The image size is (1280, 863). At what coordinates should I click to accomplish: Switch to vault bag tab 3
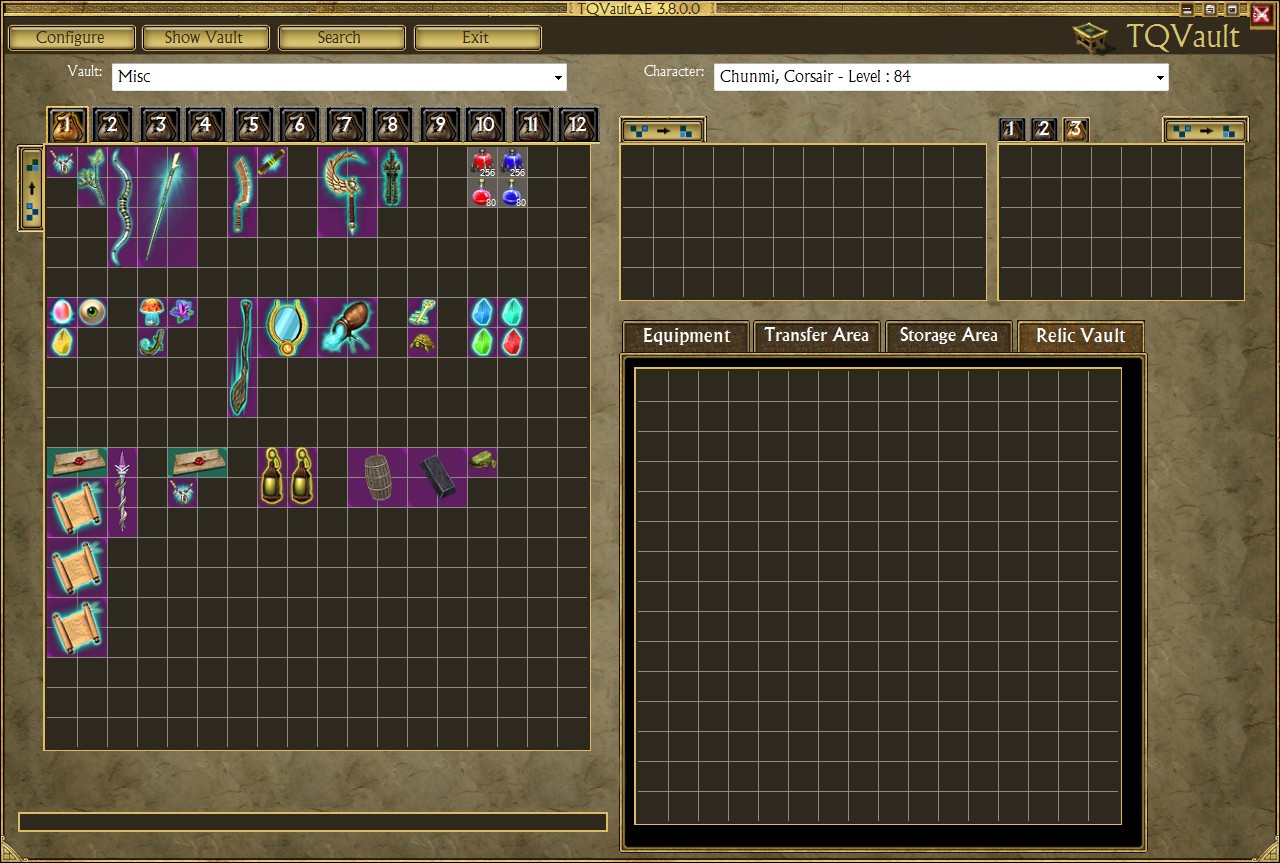159,125
